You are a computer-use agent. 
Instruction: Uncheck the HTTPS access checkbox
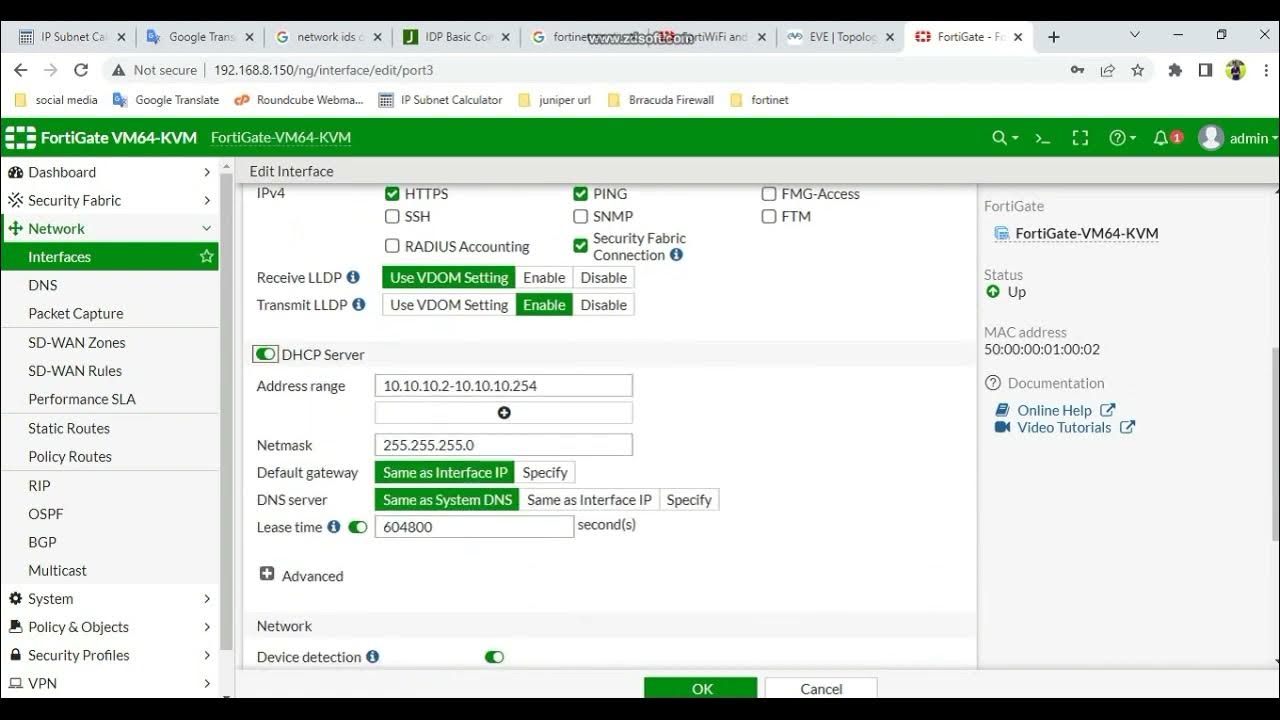392,194
